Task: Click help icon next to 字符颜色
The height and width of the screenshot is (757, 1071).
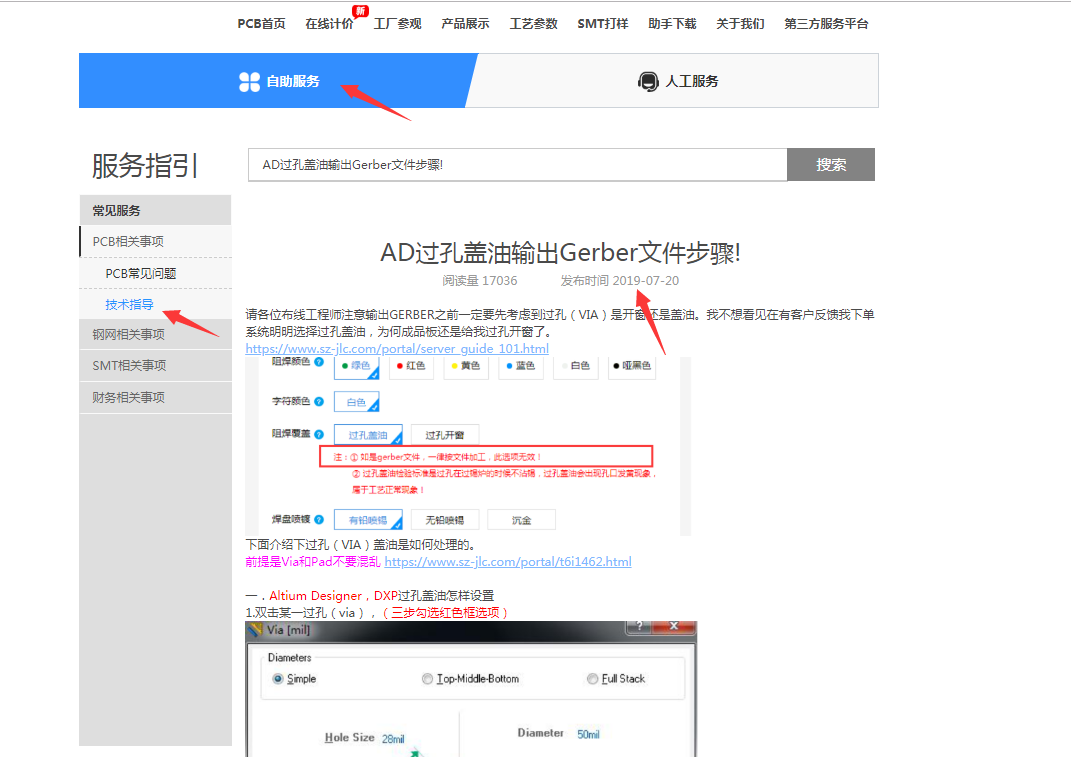Action: pos(319,401)
